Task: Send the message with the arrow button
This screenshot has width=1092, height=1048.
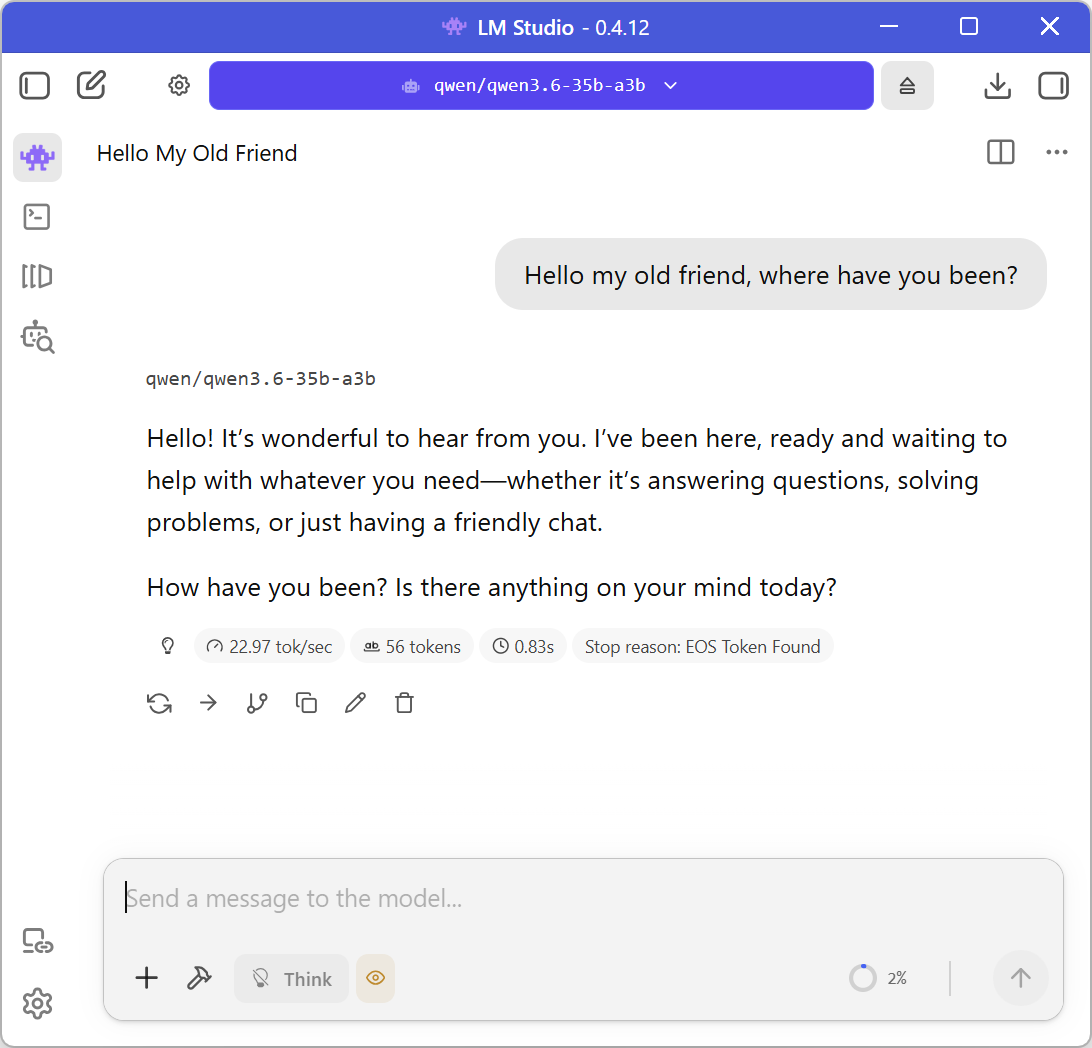Action: (x=1021, y=978)
